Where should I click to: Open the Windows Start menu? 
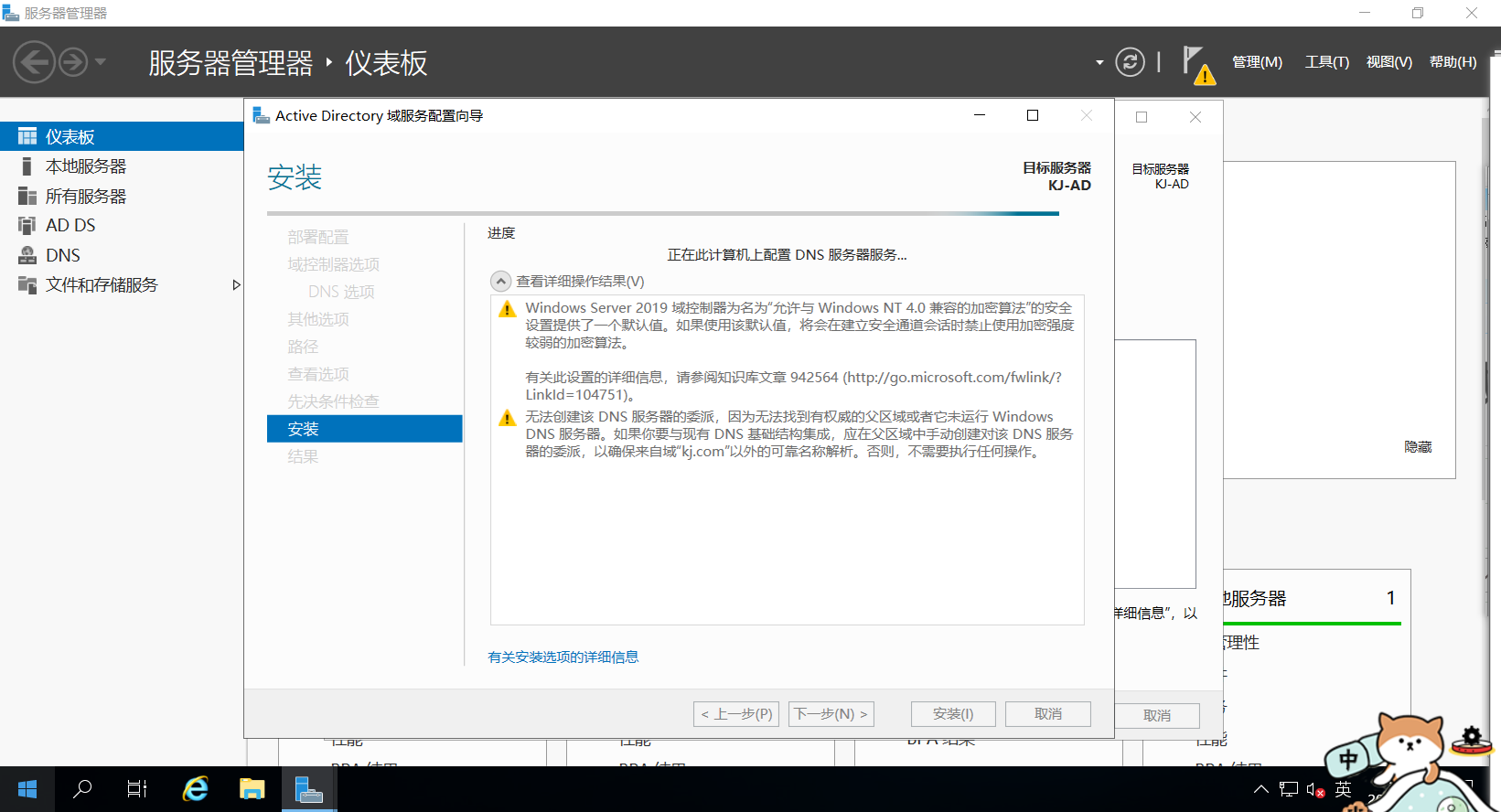click(x=27, y=789)
